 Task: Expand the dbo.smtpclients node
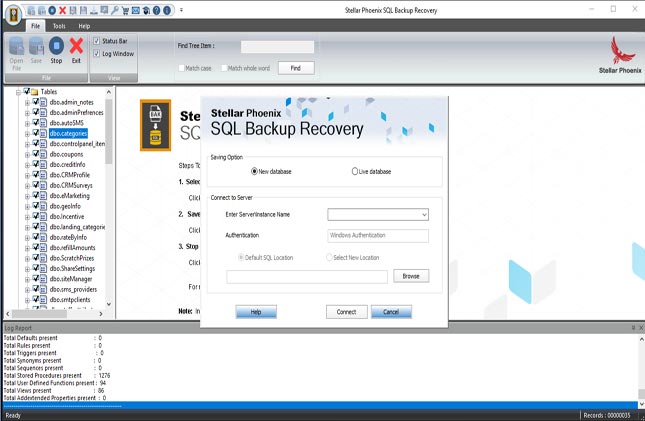(27, 300)
